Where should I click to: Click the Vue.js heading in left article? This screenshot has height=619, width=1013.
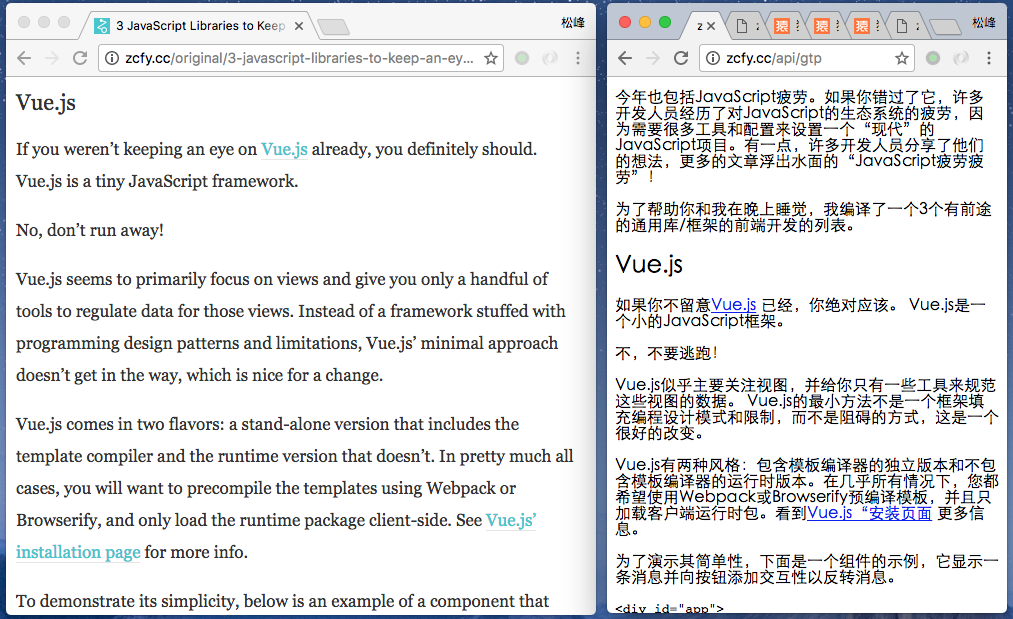(x=46, y=102)
